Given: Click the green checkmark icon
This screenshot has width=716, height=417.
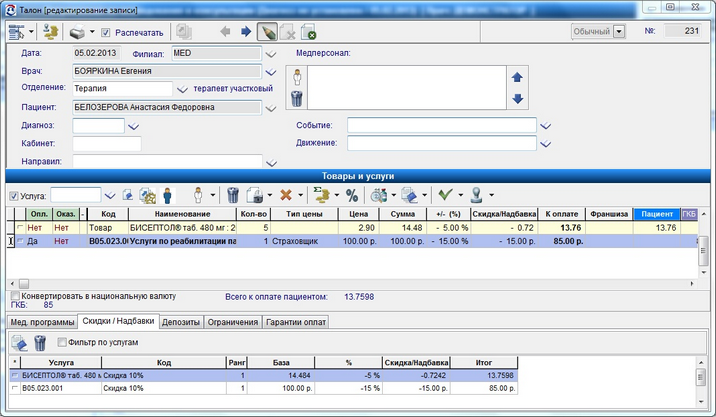Looking at the screenshot, I should click(x=445, y=195).
